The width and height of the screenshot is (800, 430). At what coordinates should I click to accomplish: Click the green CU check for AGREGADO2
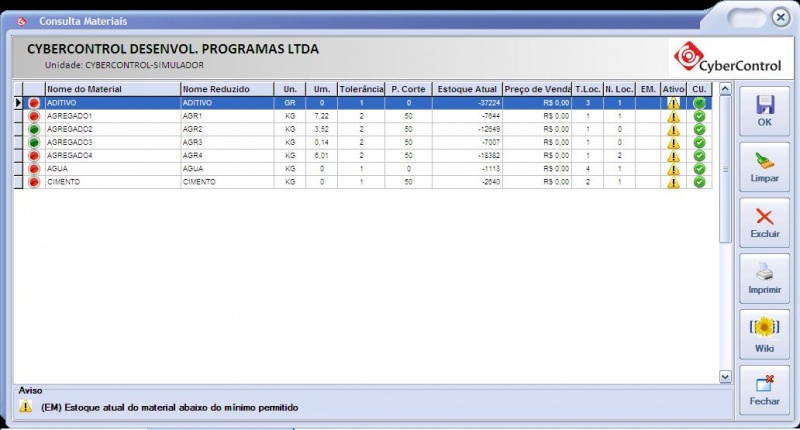point(699,130)
